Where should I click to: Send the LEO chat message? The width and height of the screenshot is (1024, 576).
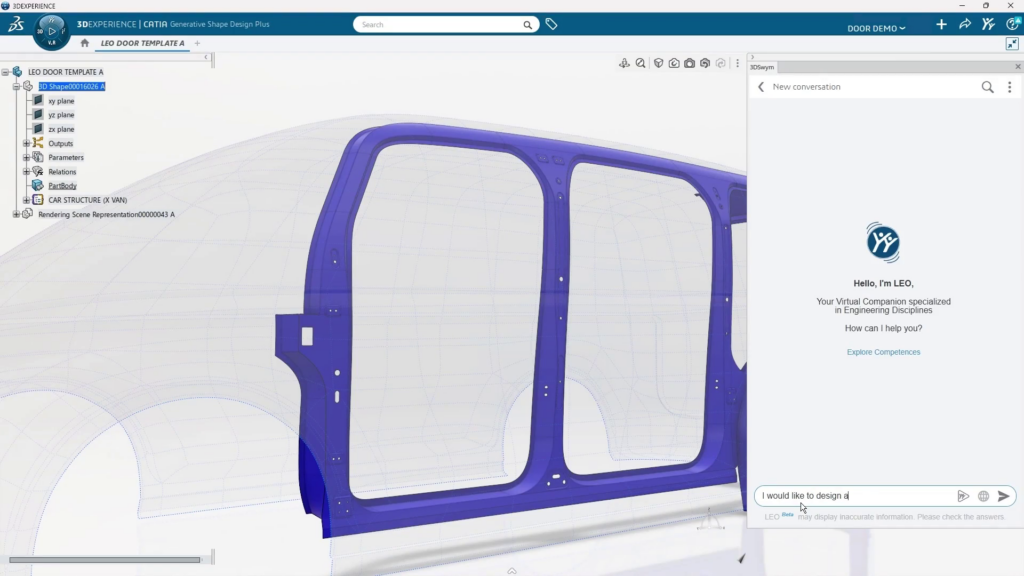click(x=1004, y=496)
